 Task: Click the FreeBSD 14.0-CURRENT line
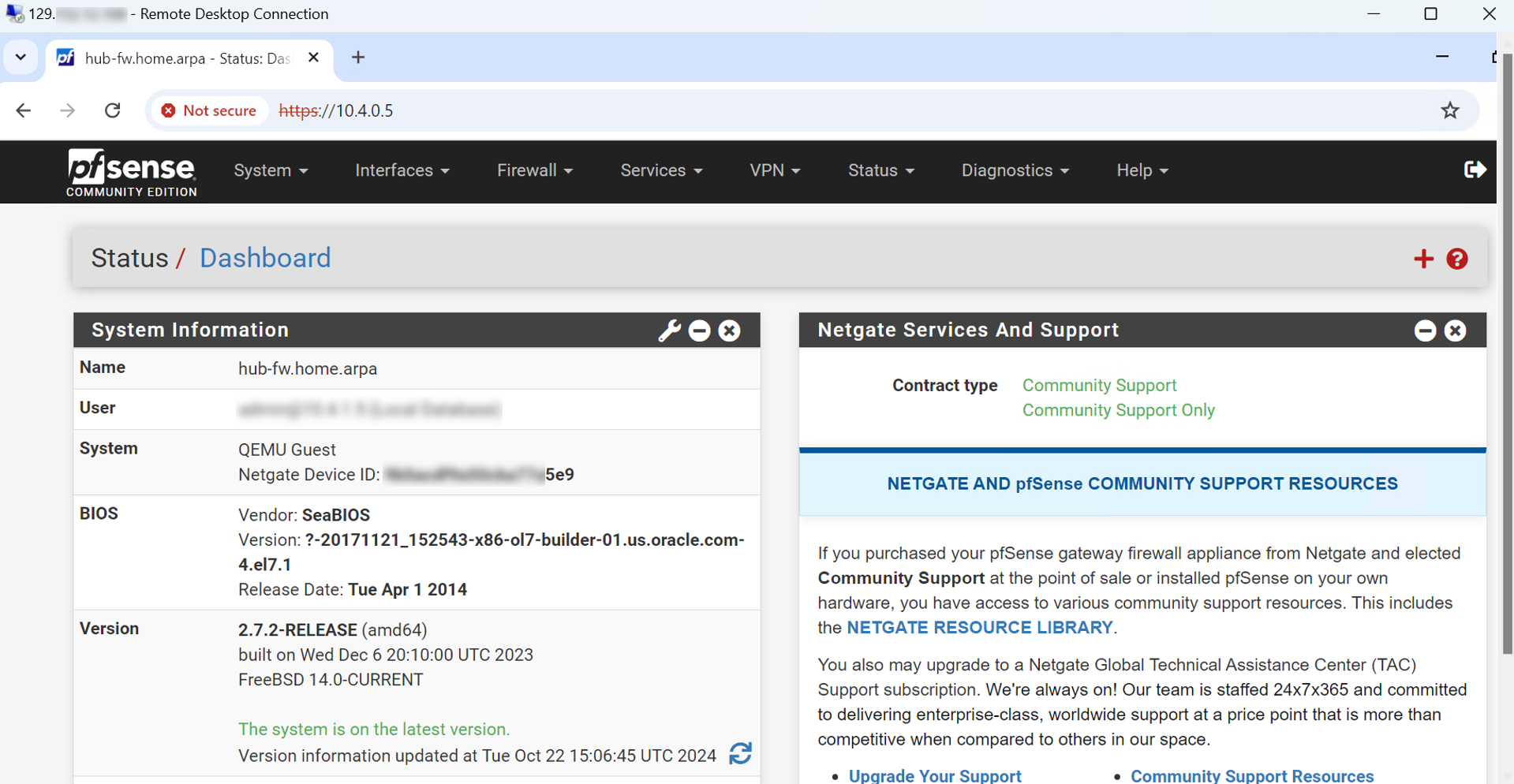(331, 680)
